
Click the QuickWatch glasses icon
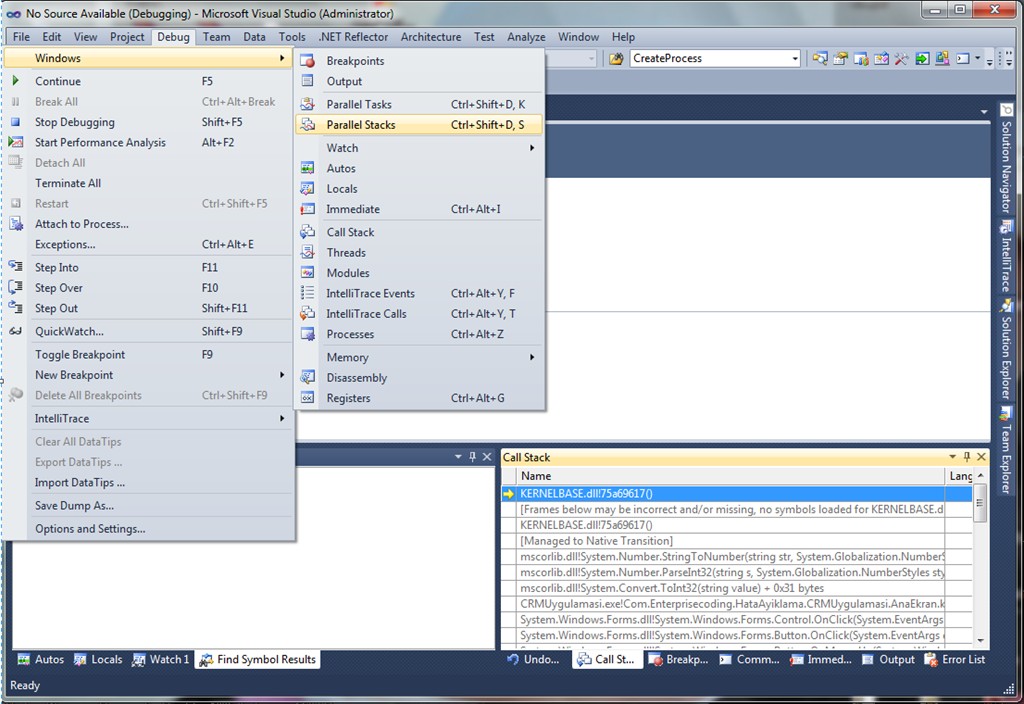pos(16,331)
